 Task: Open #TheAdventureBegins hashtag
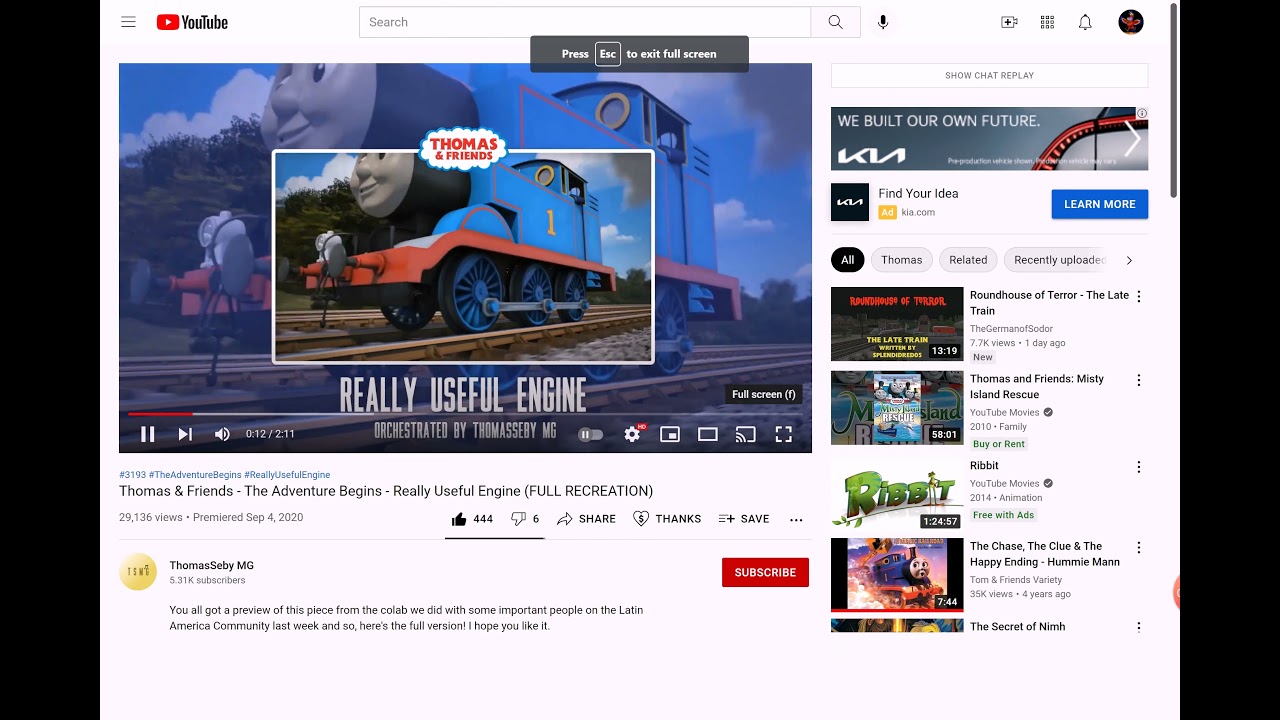click(195, 475)
